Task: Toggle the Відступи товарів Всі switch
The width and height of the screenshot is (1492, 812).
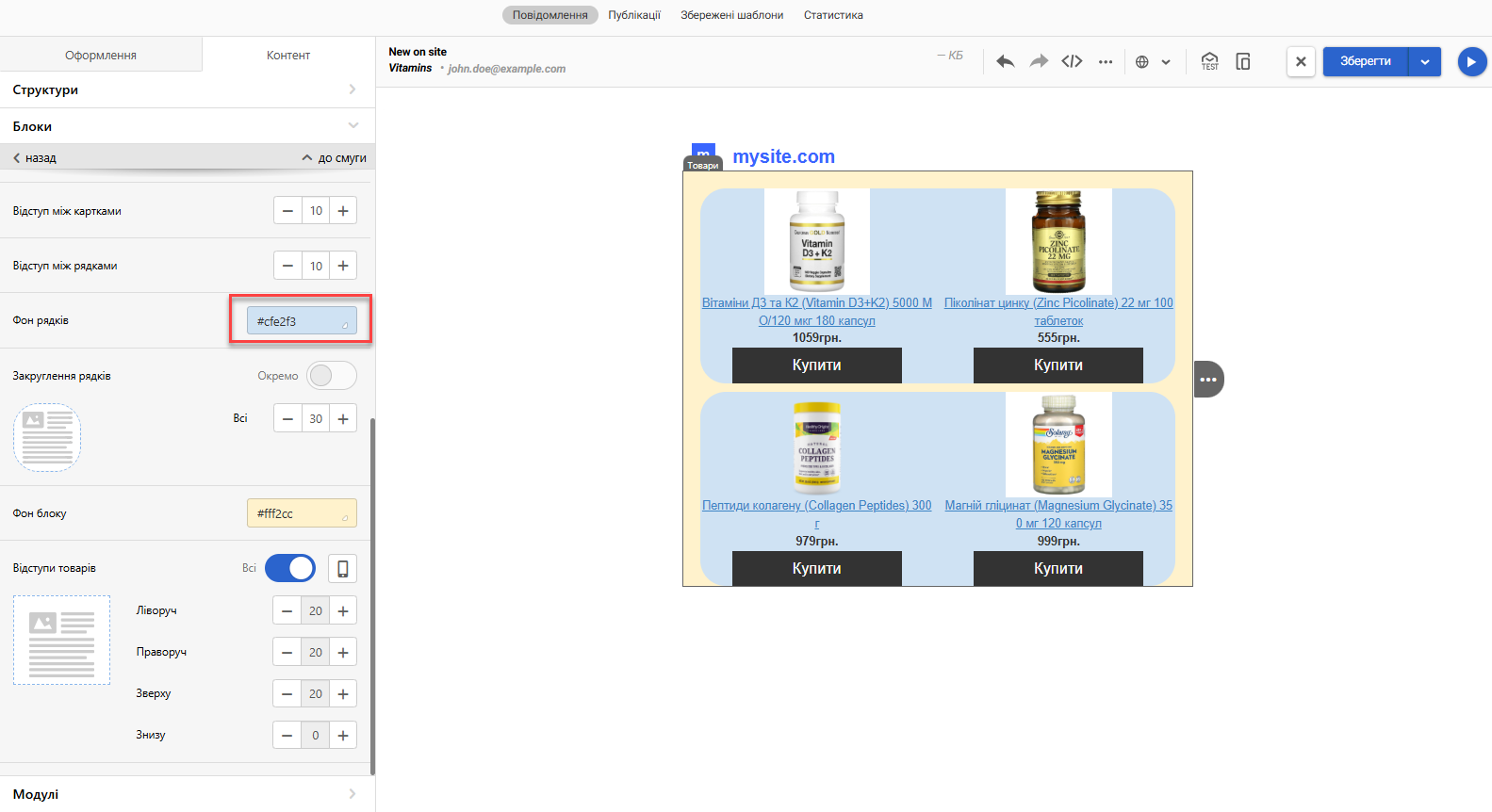Action: [290, 568]
